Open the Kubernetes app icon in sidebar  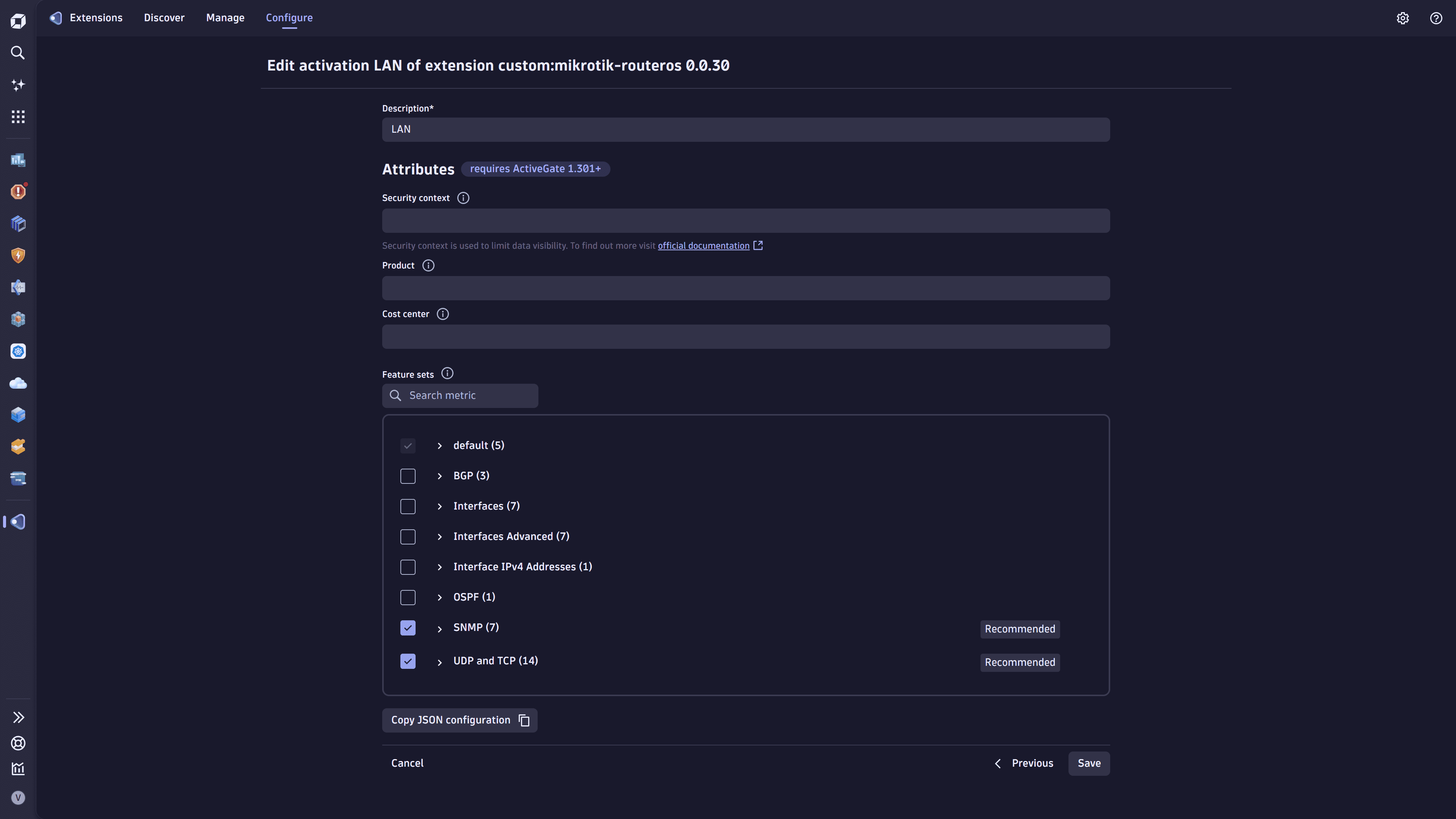pos(18,351)
